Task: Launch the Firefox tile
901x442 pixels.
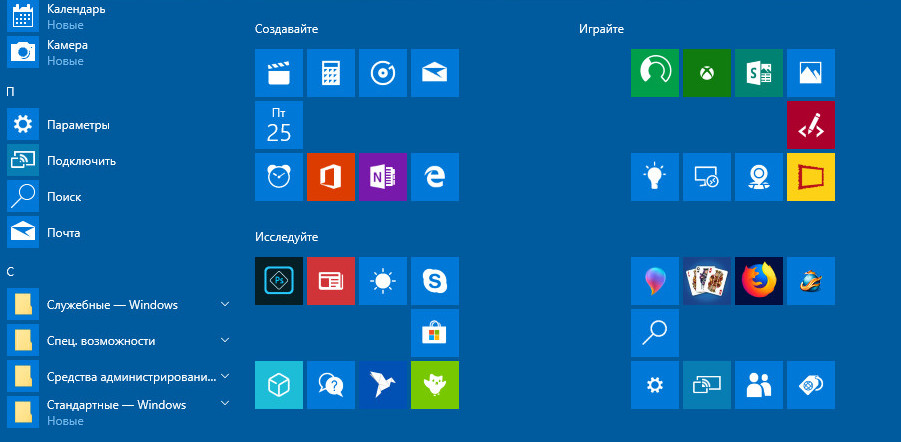Action: pos(758,281)
